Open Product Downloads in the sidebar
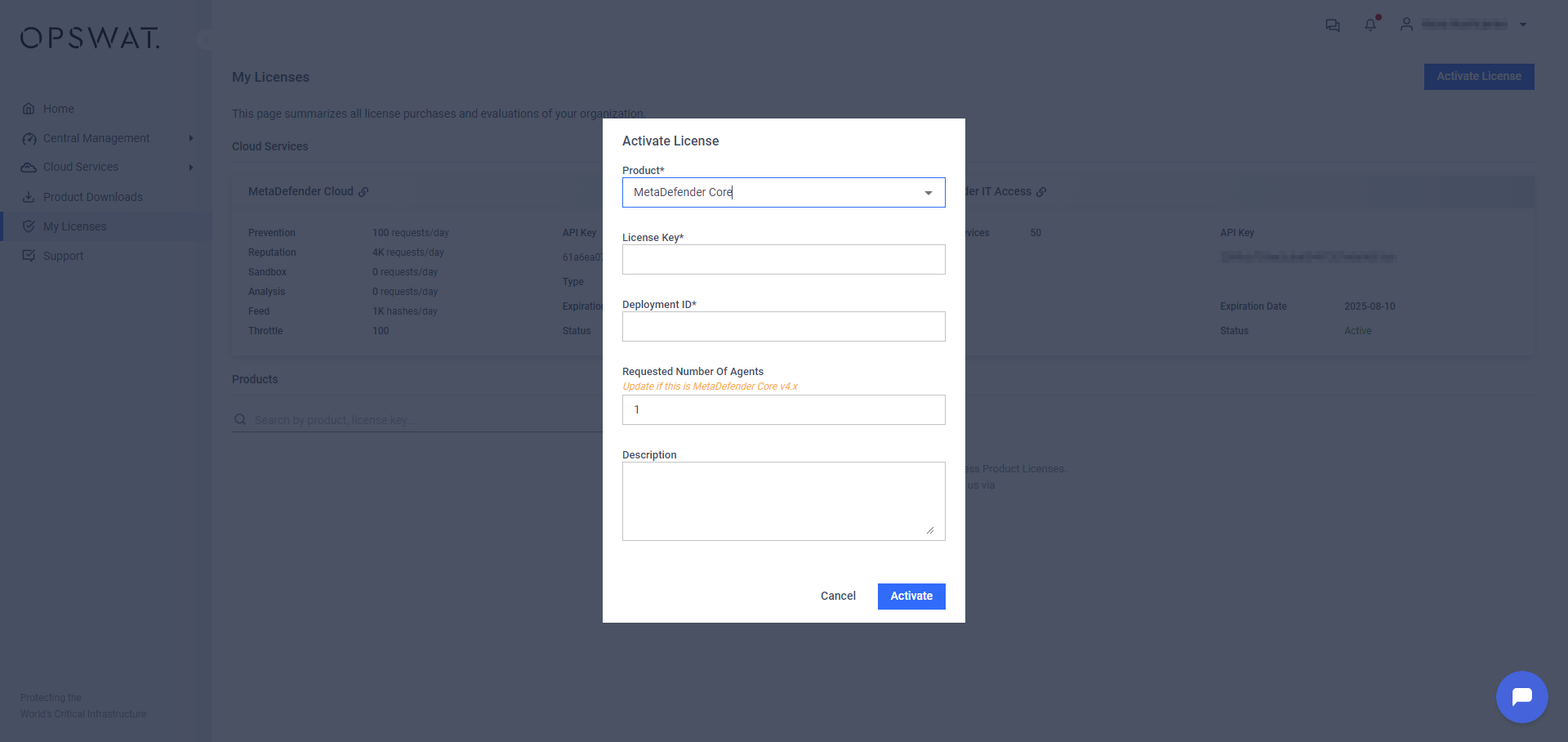The image size is (1568, 742). click(92, 197)
